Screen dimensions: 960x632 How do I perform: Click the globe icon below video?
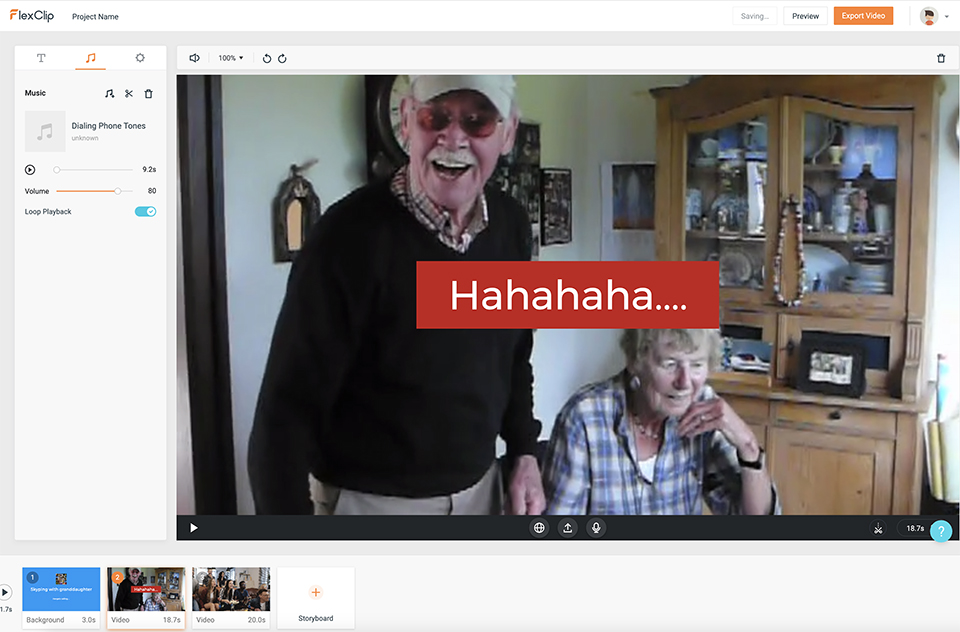539,528
